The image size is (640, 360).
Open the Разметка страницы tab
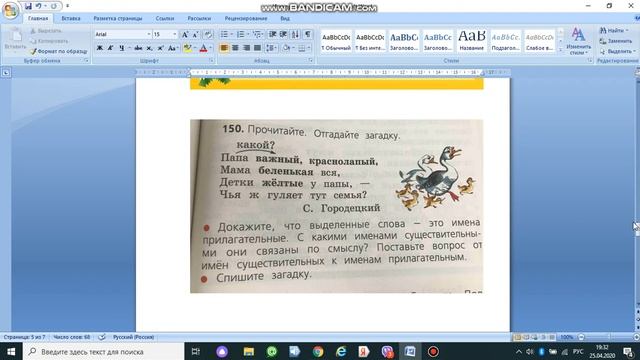coord(118,18)
